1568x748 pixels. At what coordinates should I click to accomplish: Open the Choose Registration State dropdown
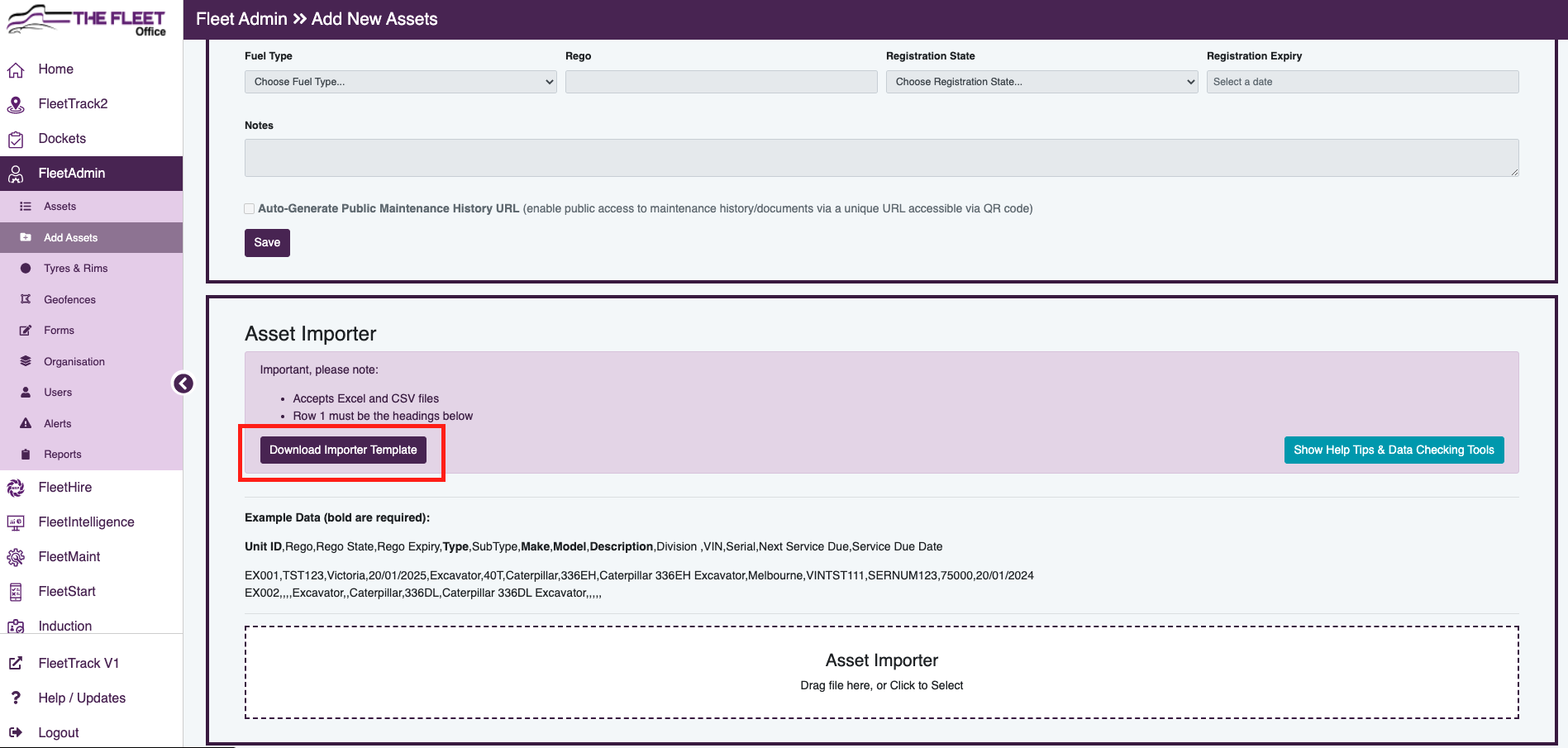1042,82
